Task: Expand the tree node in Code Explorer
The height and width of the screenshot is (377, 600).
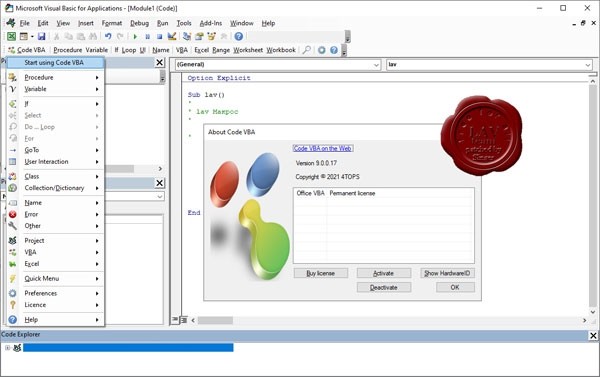Action: click(7, 348)
